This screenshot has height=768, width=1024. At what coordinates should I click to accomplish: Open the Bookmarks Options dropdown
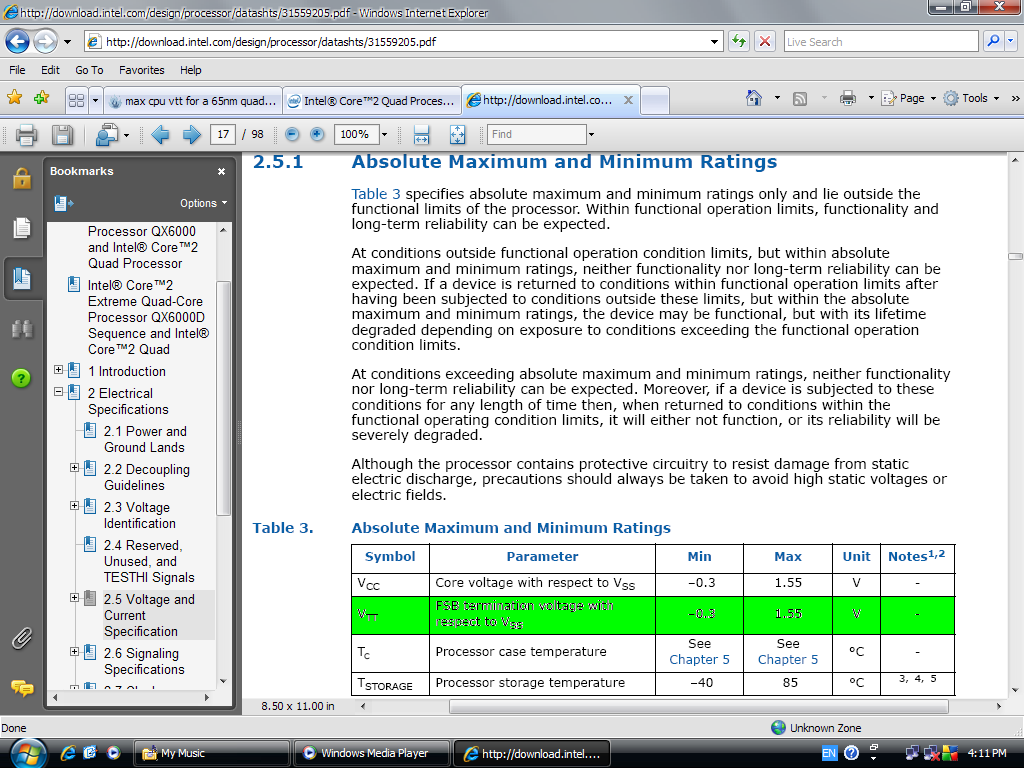204,203
